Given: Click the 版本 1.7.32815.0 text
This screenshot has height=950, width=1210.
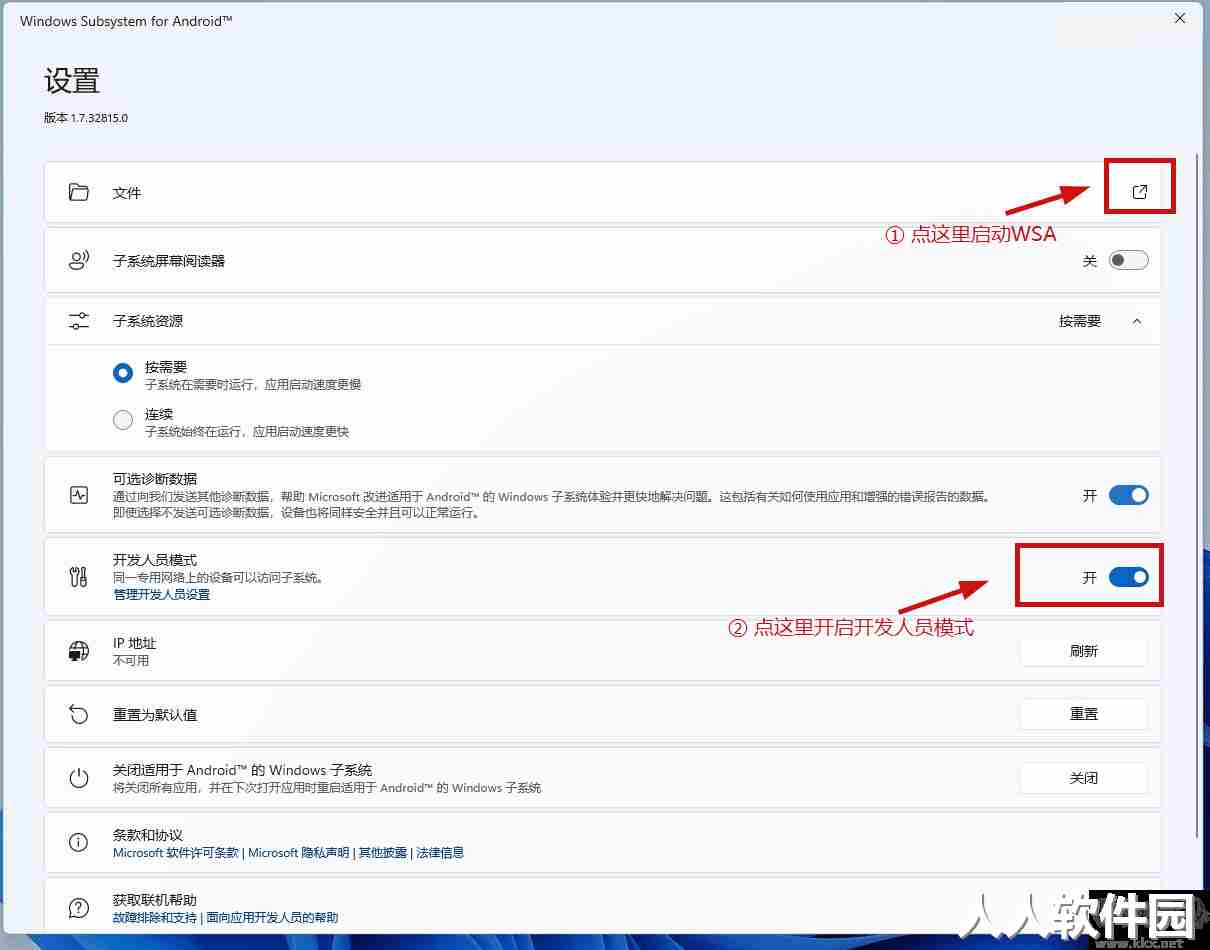Looking at the screenshot, I should [x=86, y=117].
